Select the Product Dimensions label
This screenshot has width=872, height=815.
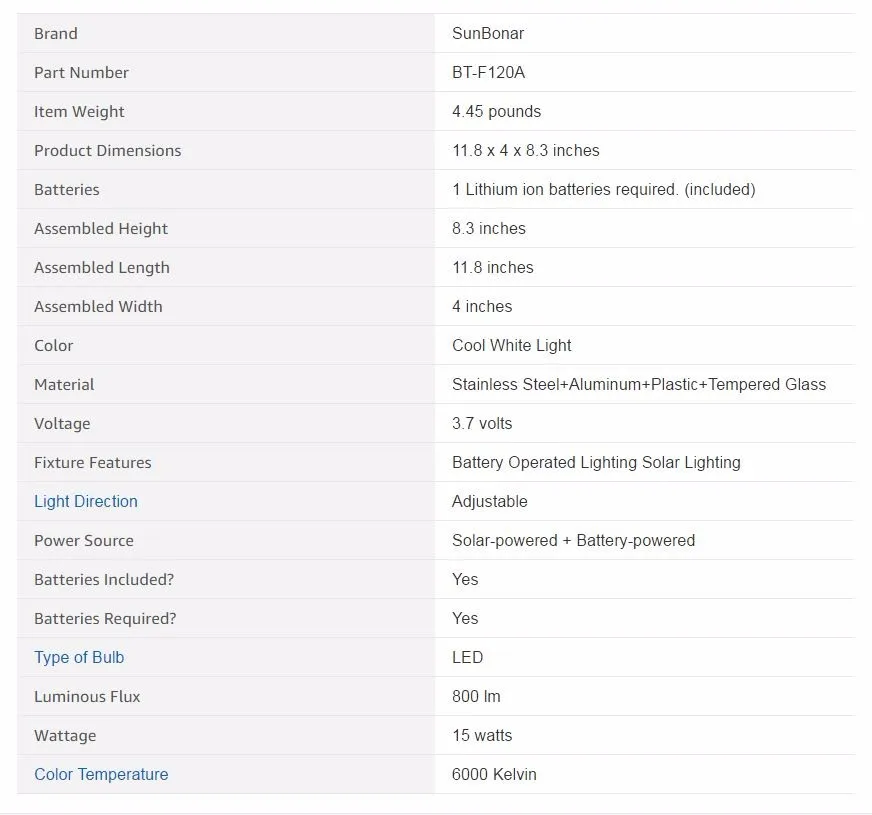[x=107, y=151]
